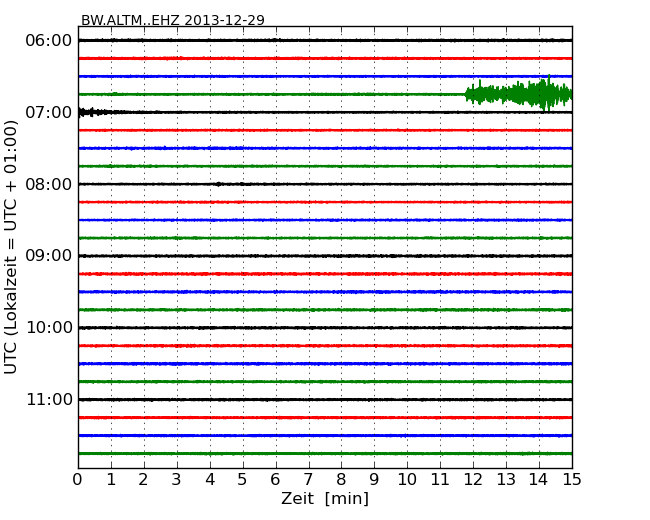The width and height of the screenshot is (650, 520).
Task: Click x-axis tick label 5
Action: 243,480
